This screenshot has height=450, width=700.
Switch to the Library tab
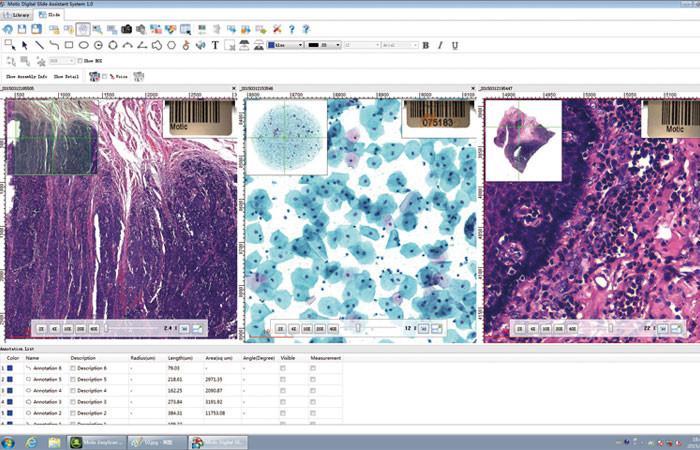(x=19, y=16)
